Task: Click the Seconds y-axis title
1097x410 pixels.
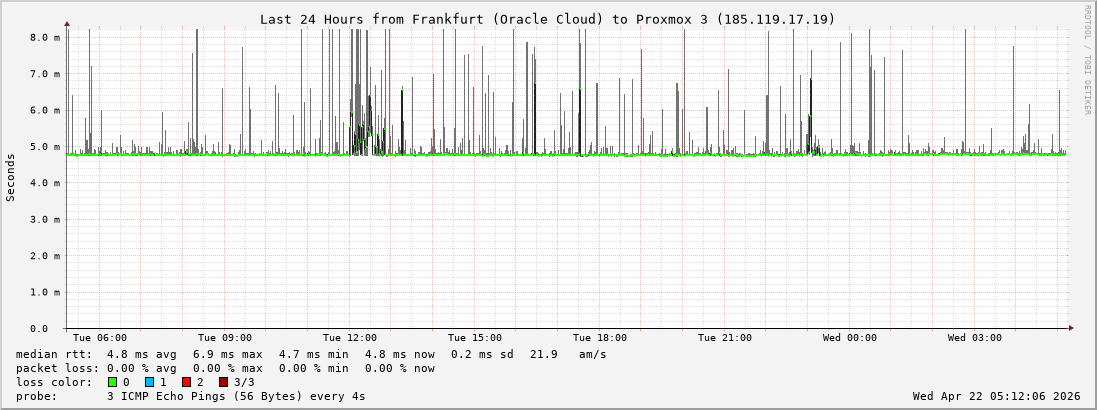Action: pos(11,177)
